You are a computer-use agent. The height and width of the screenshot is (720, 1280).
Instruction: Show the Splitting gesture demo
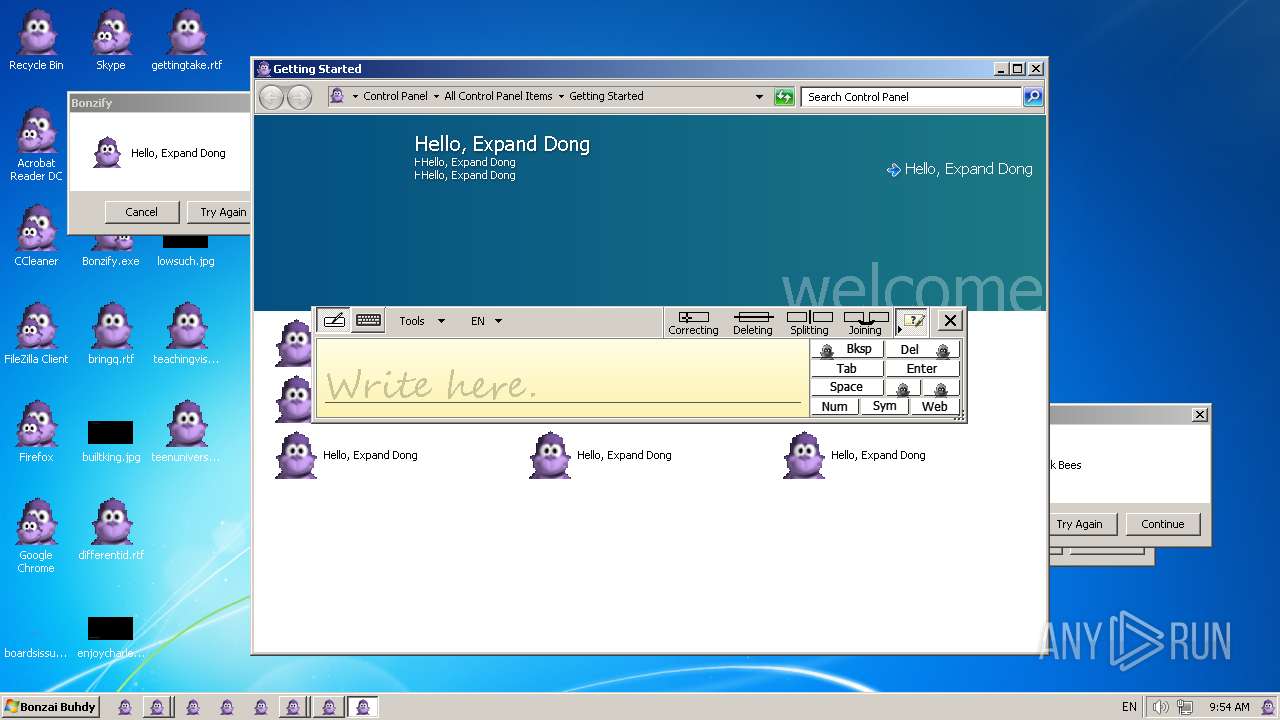[809, 323]
